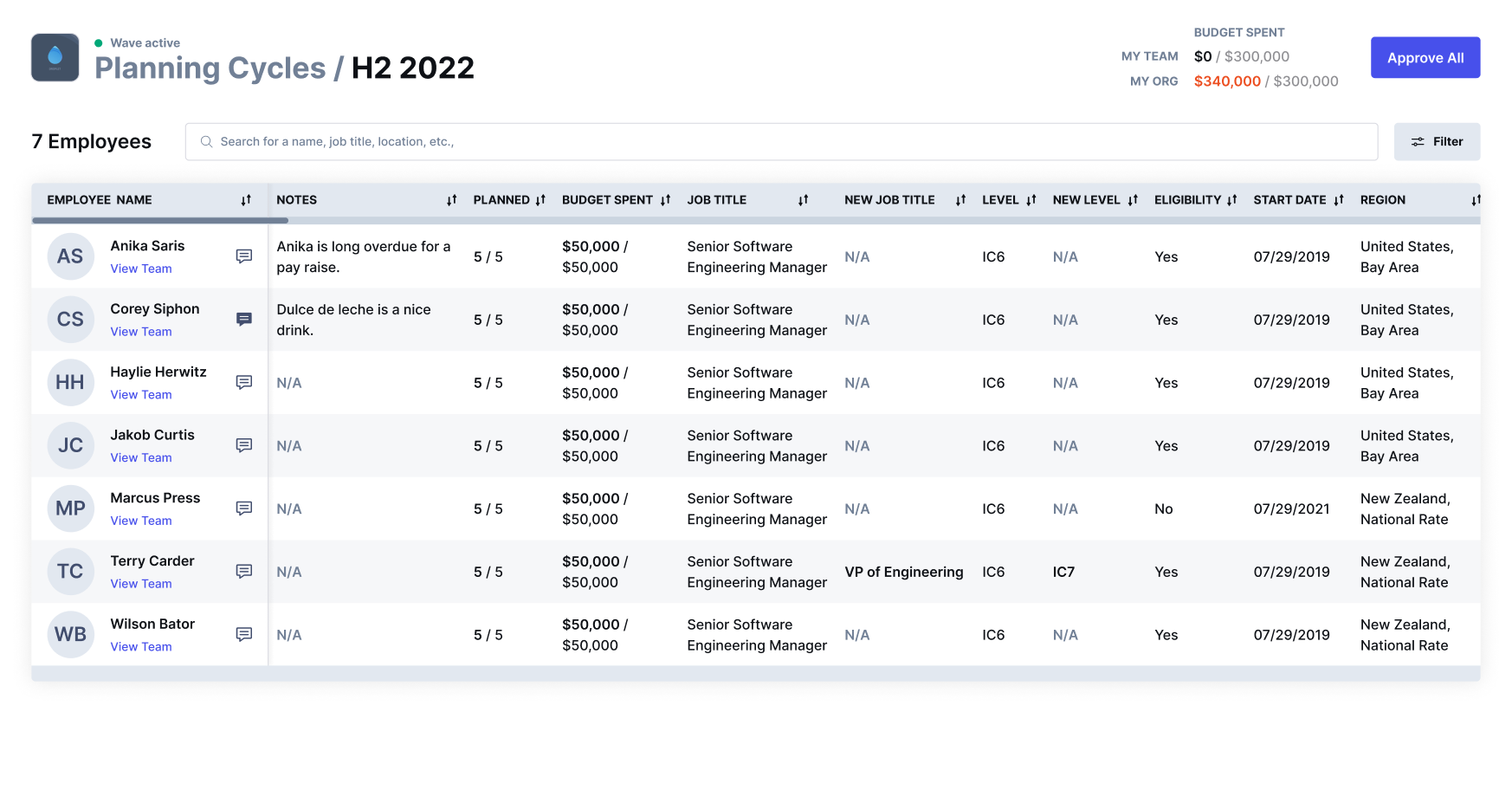
Task: Sort by Budget Spent column arrows
Action: 665,200
